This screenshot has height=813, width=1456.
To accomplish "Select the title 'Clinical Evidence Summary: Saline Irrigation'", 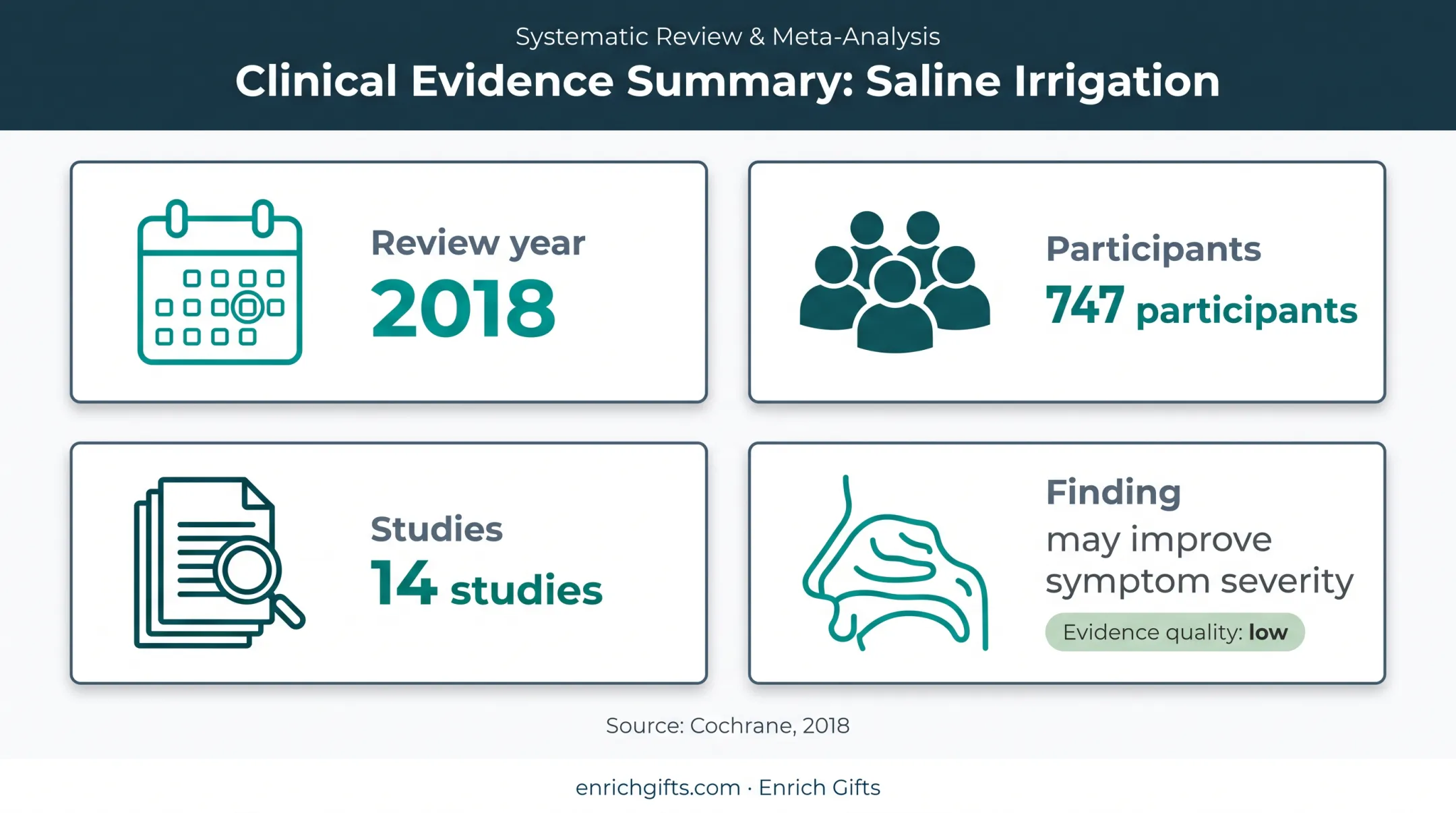I will 727,82.
